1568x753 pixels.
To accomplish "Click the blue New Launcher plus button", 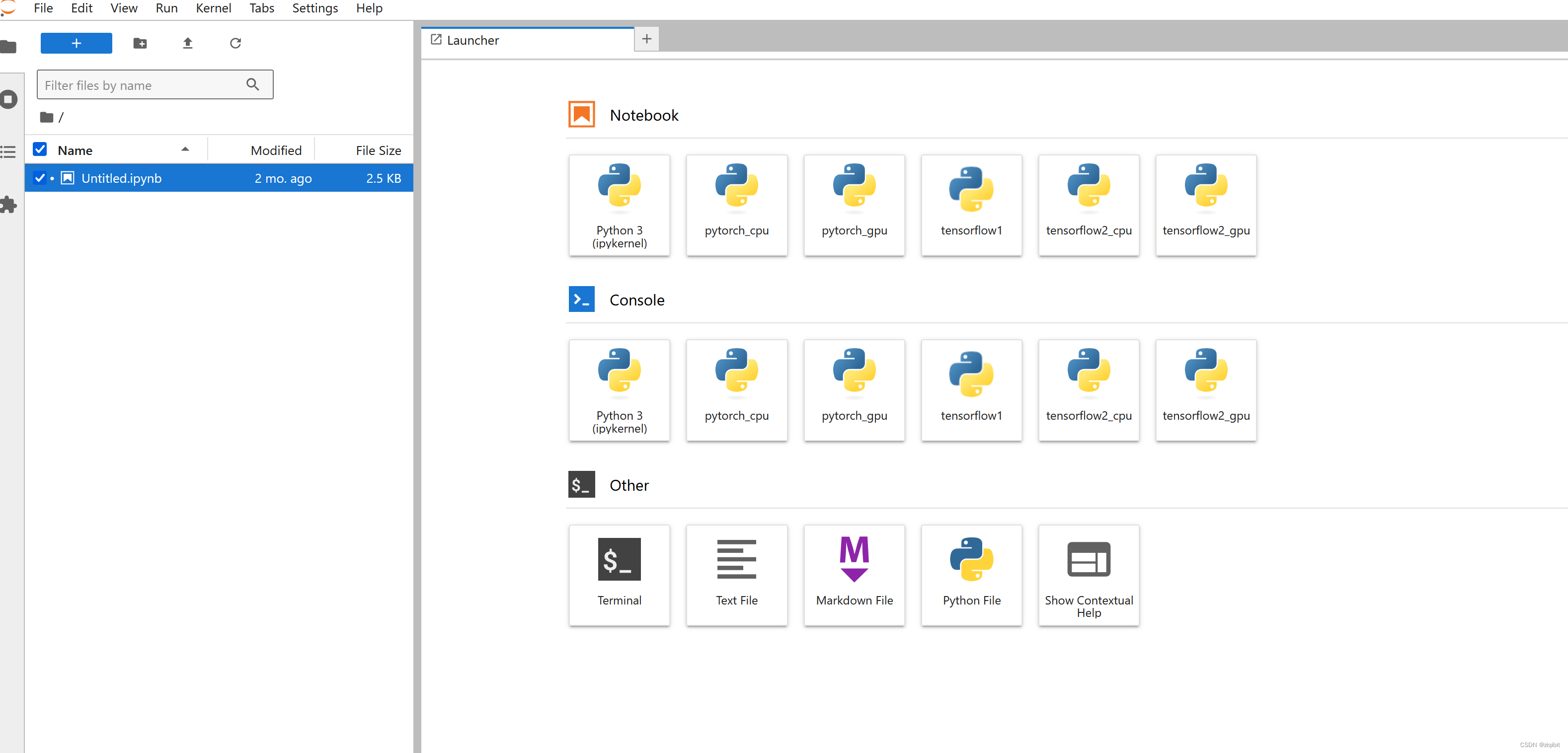I will click(x=76, y=43).
